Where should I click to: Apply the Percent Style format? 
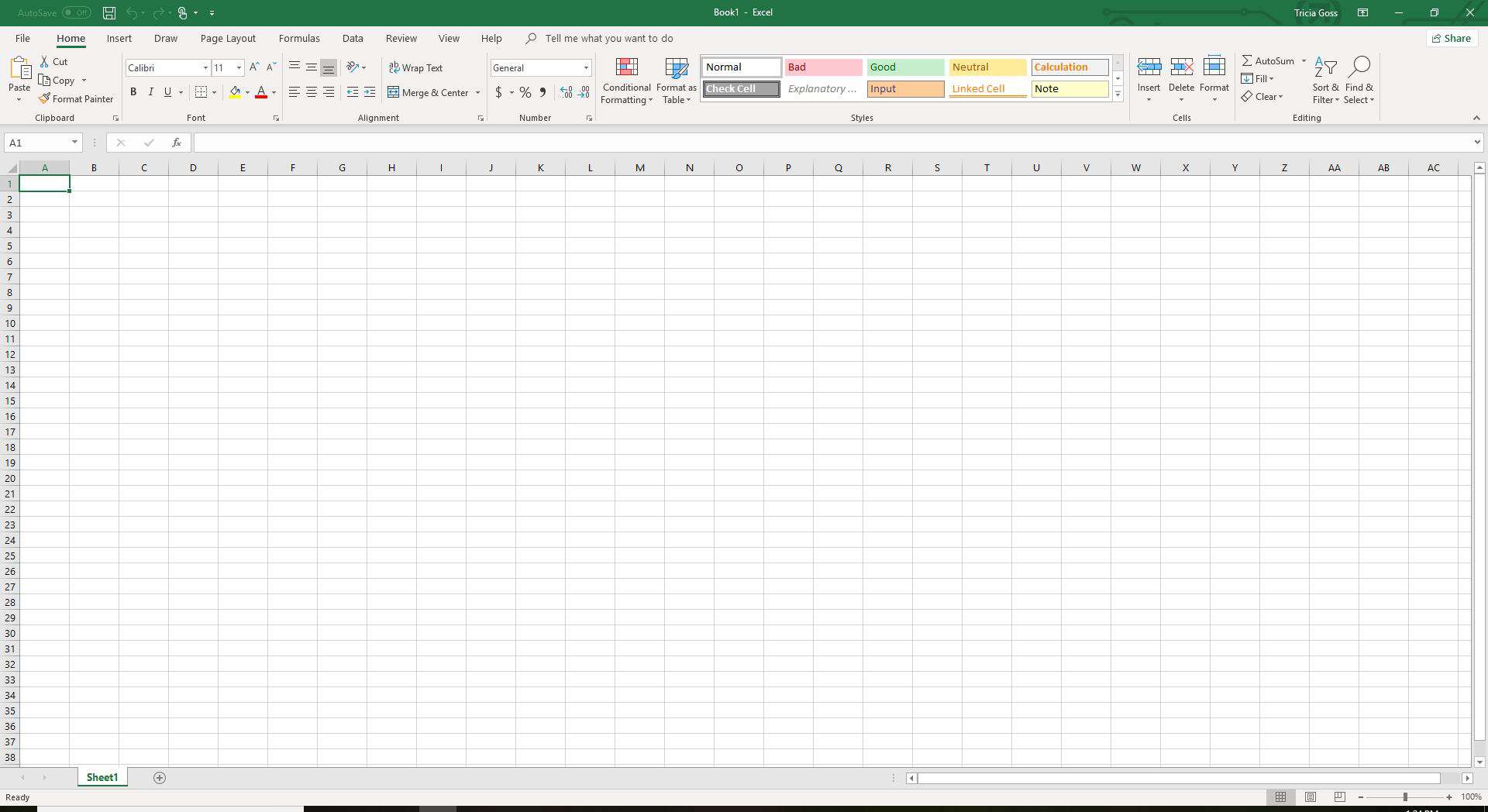click(525, 92)
